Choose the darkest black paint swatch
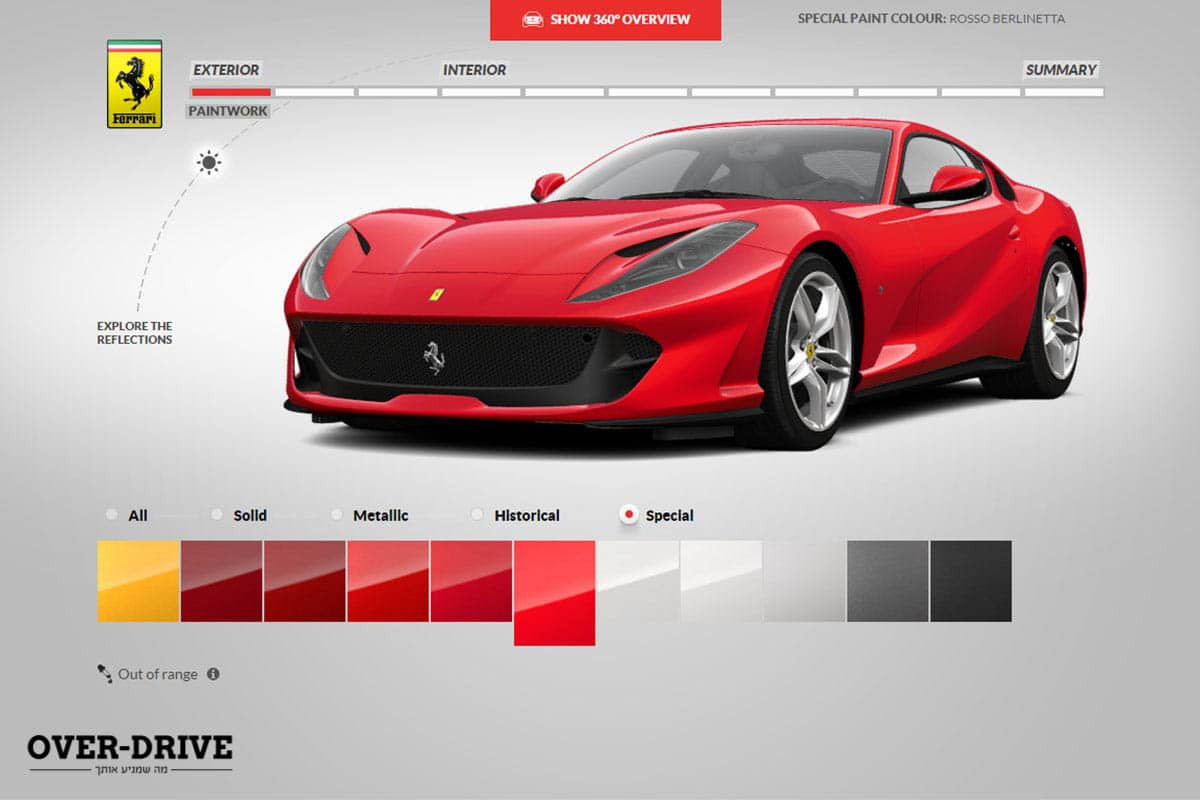The image size is (1200, 800). click(970, 581)
